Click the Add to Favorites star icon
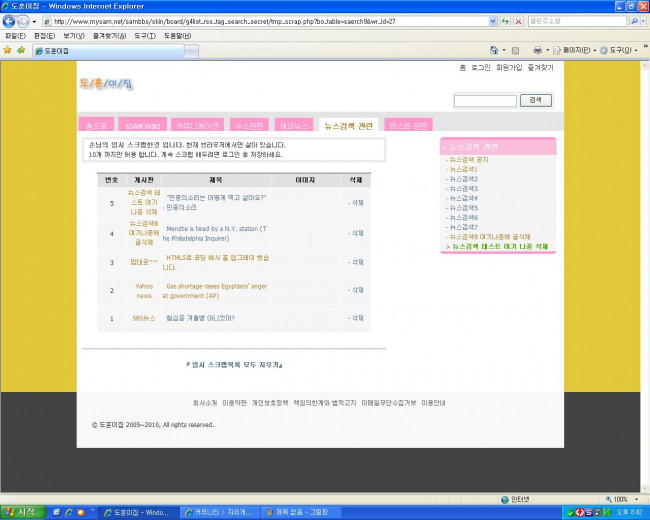This screenshot has width=650, height=520. point(21,50)
